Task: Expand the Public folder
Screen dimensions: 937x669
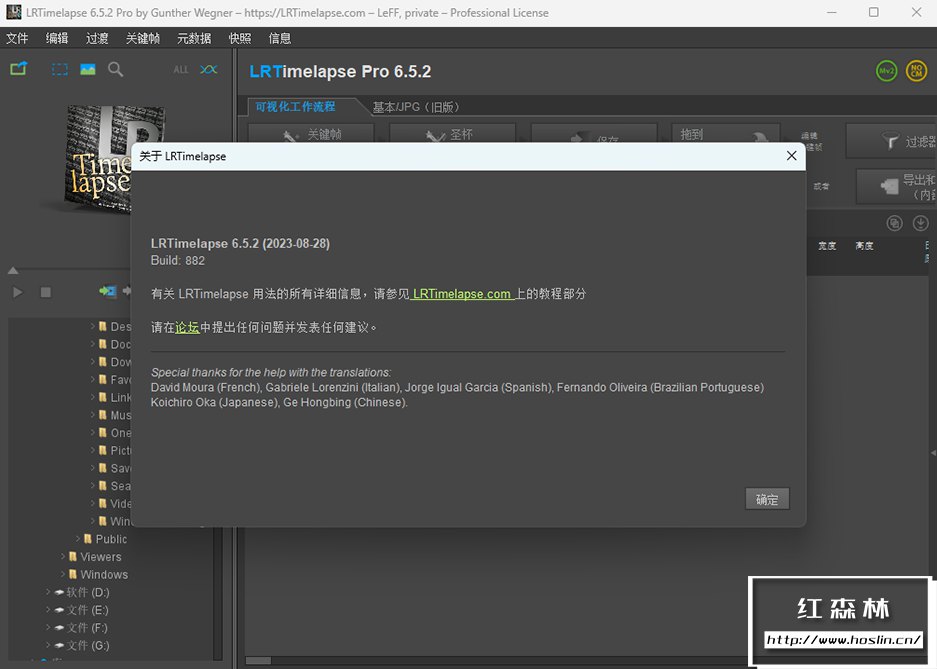Action: tap(78, 539)
